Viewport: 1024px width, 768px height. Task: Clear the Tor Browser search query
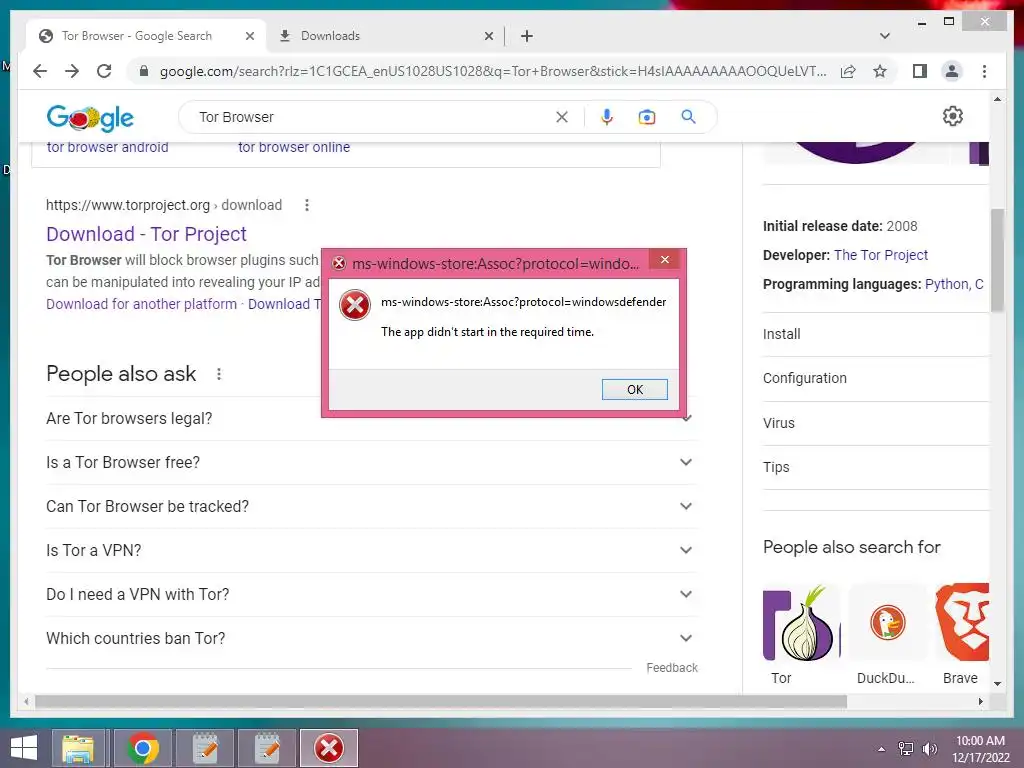pos(562,117)
